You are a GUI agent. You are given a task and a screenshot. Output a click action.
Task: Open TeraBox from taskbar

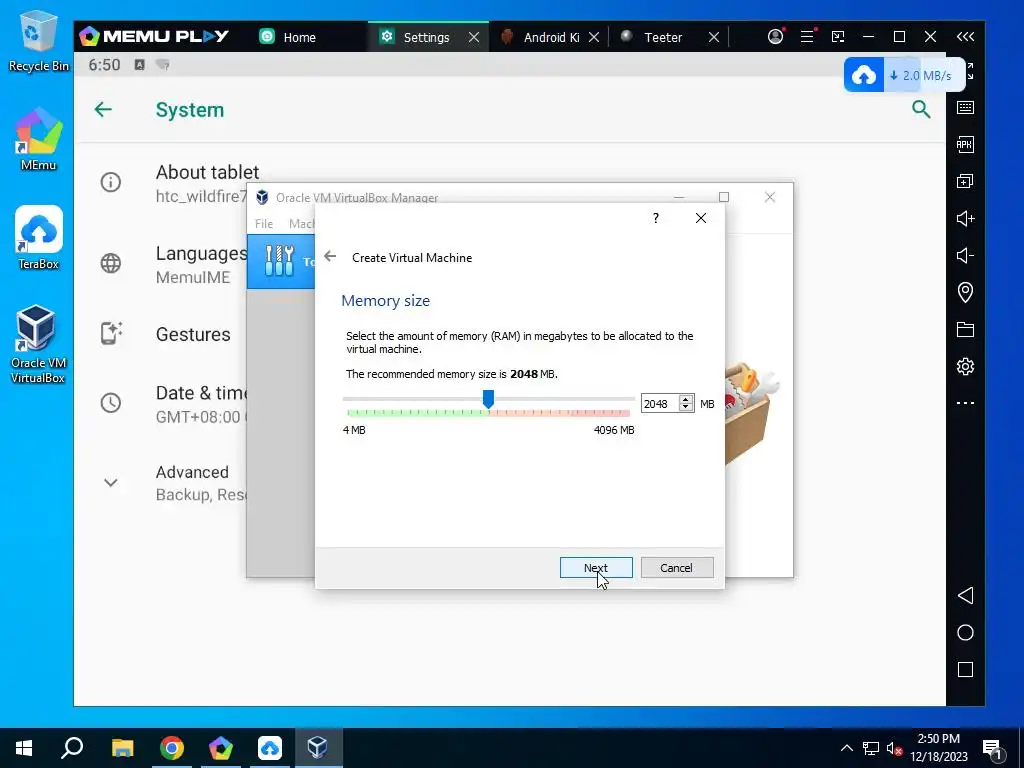tap(269, 748)
